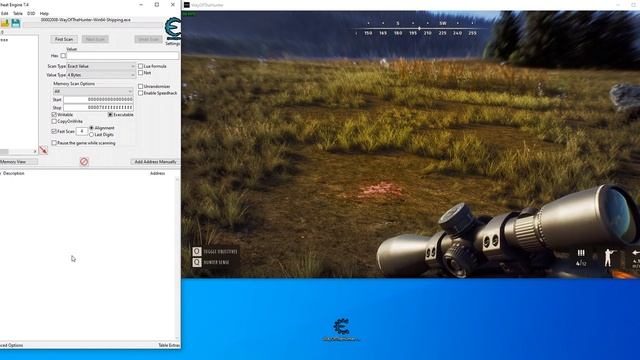Click the ammo count 4/12 text in game
Image resolution: width=640 pixels, height=360 pixels.
click(x=581, y=263)
